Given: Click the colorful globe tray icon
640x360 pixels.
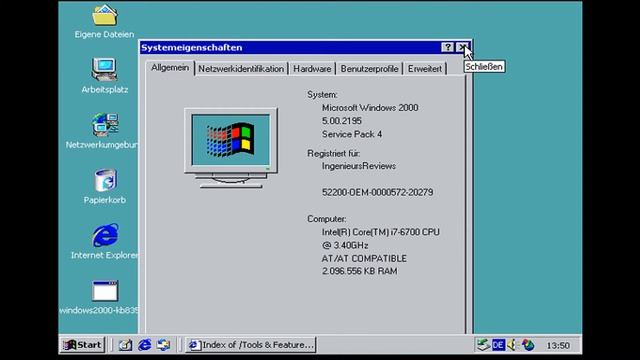Looking at the screenshot, I should [x=528, y=345].
